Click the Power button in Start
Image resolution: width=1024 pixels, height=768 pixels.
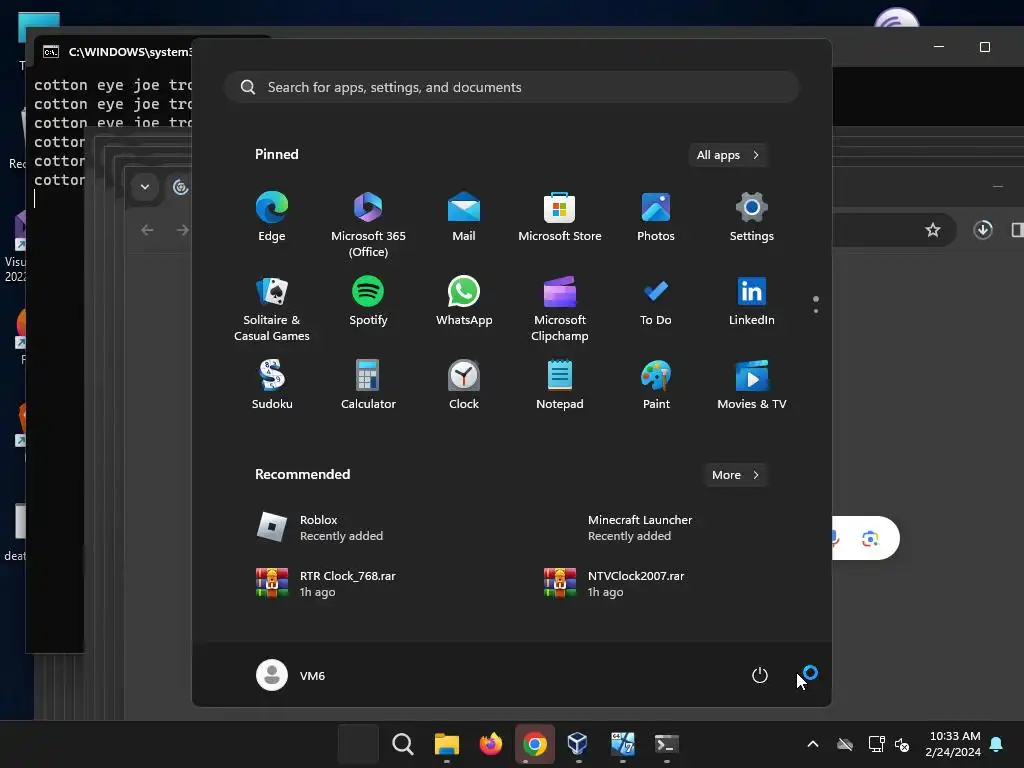pos(760,675)
